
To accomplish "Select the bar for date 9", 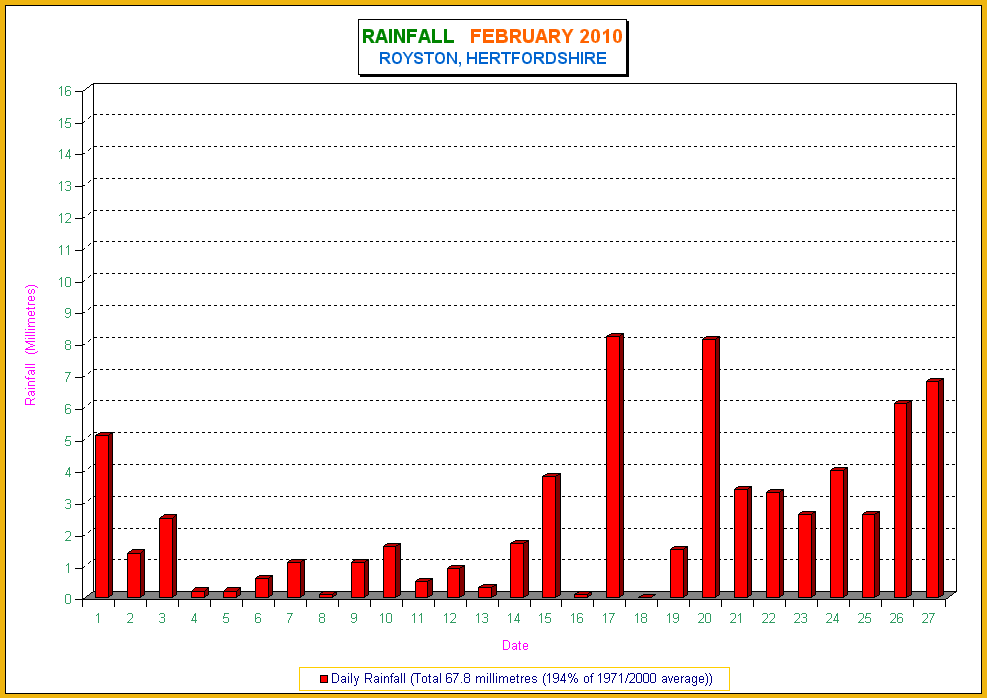I will click(x=359, y=578).
